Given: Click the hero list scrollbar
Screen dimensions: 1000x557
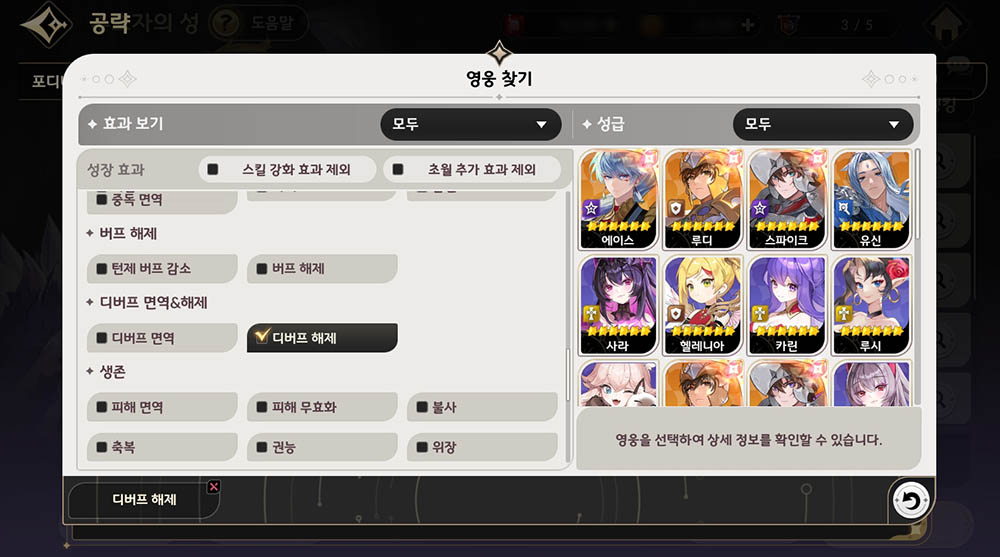Looking at the screenshot, I should click(x=918, y=195).
